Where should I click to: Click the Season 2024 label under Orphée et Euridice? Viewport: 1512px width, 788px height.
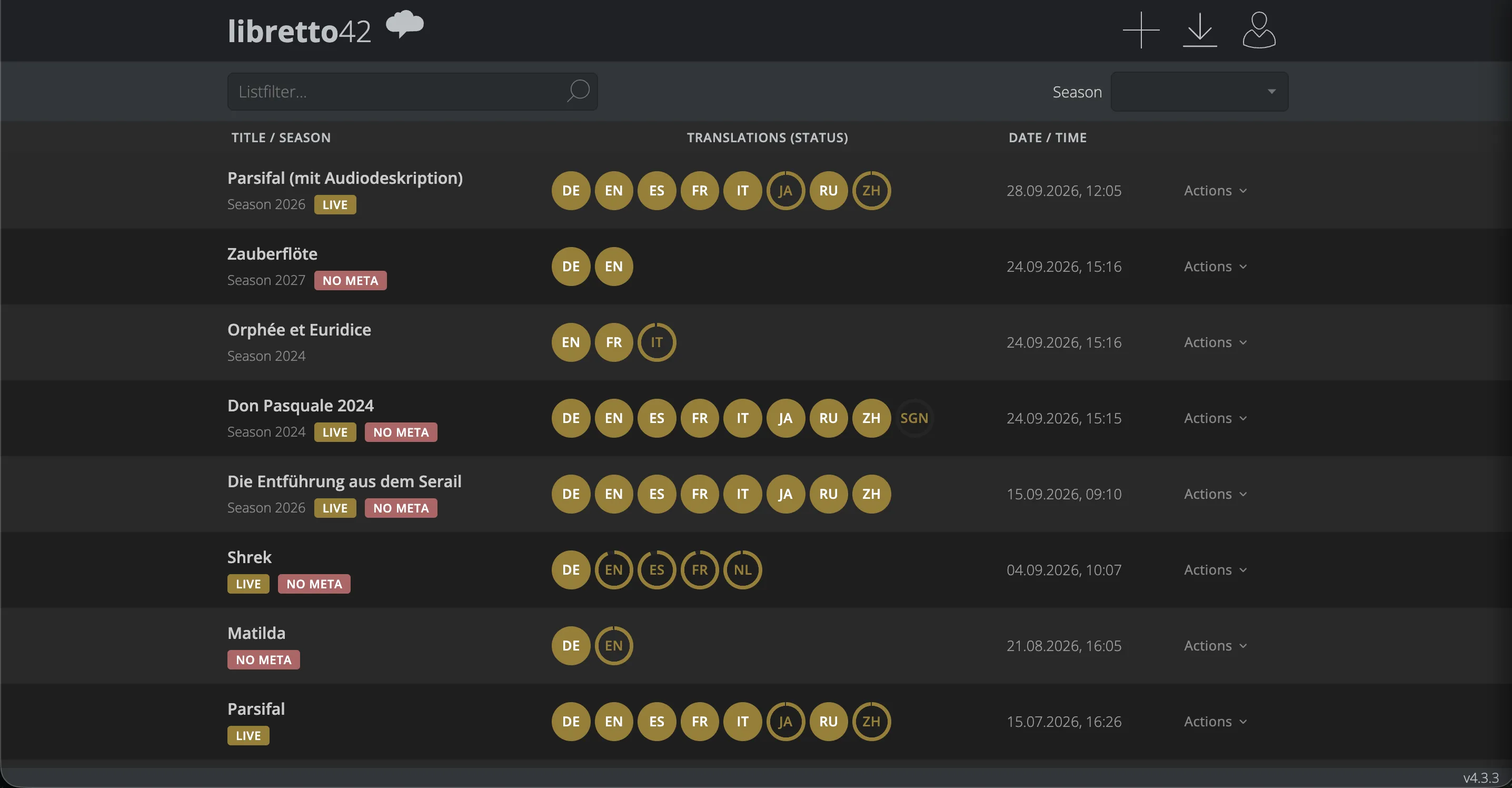pyautogui.click(x=266, y=356)
